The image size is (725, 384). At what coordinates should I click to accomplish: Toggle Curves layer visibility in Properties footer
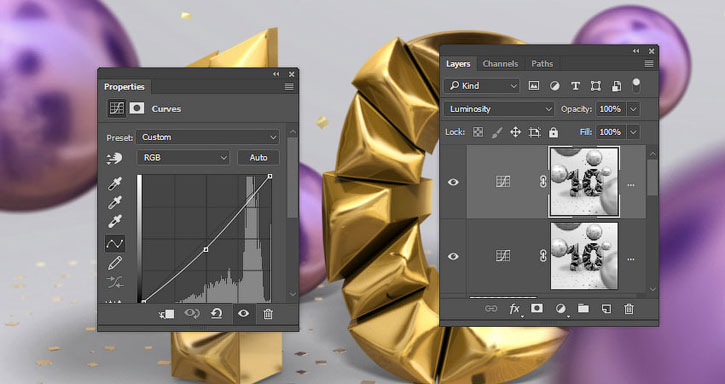(243, 314)
